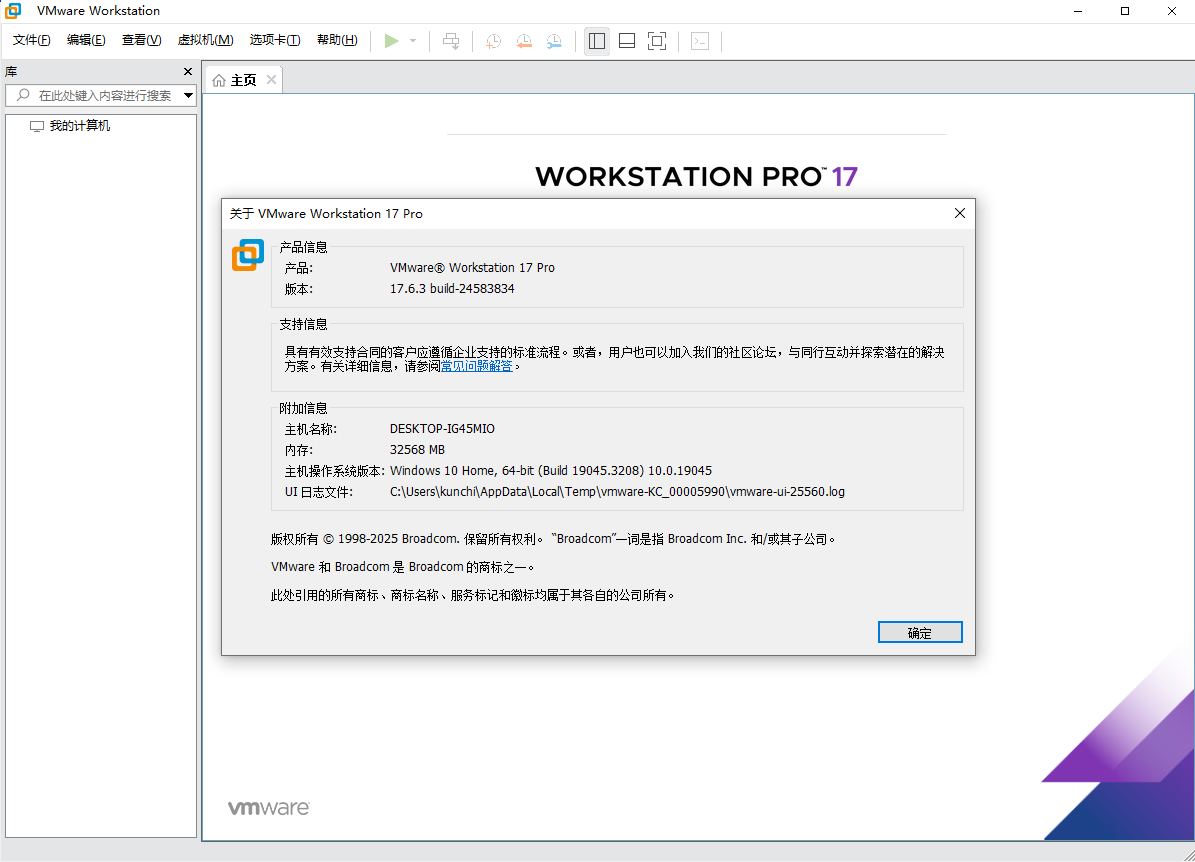
Task: Click the revert to snapshot icon
Action: click(524, 41)
